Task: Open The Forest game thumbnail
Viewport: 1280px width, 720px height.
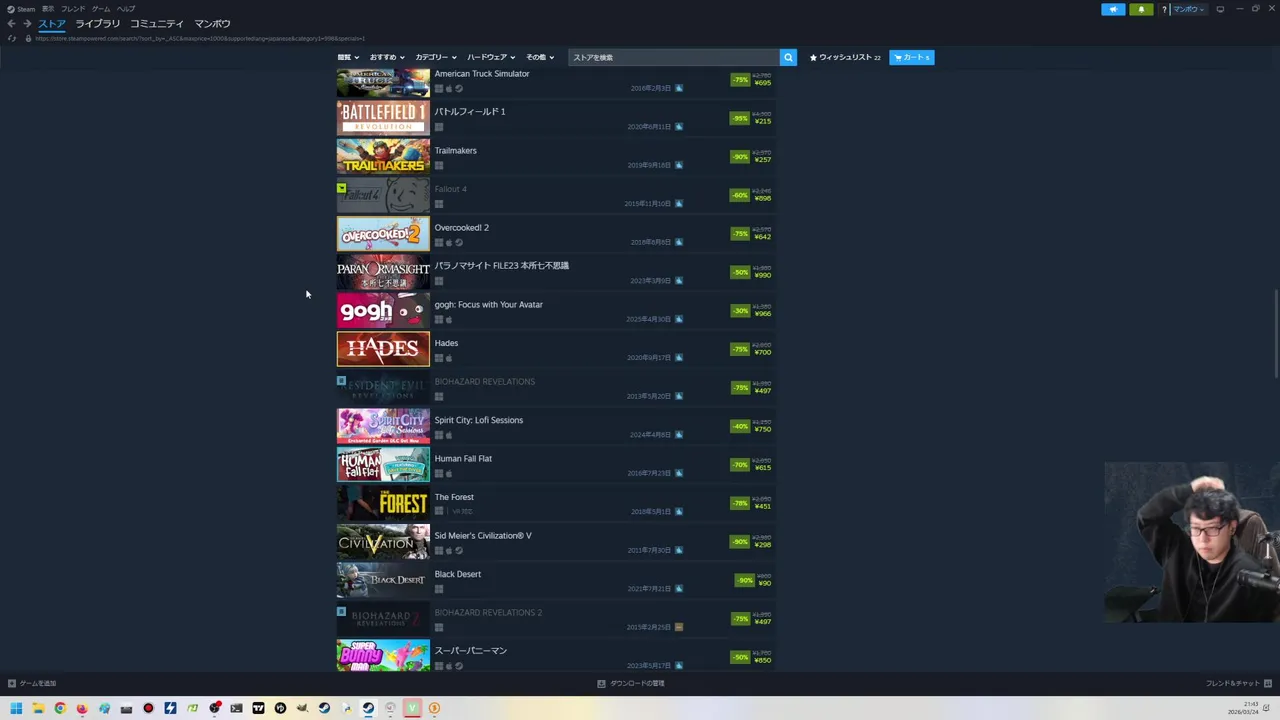Action: [x=383, y=503]
